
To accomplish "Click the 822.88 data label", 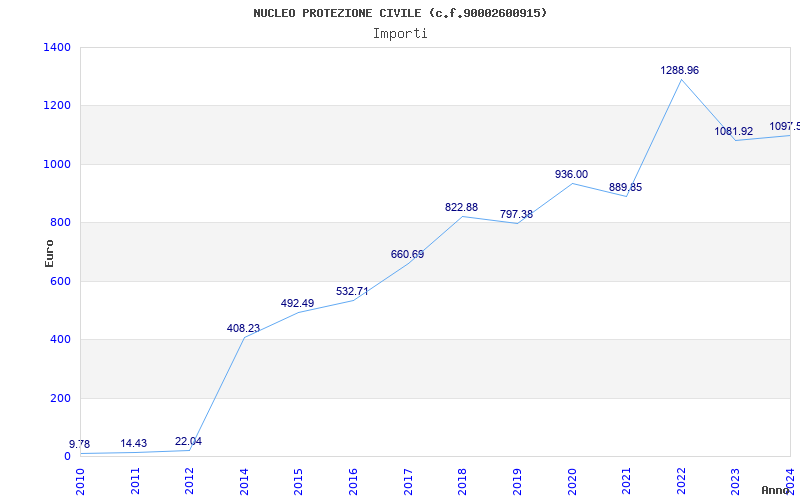I will point(461,208).
